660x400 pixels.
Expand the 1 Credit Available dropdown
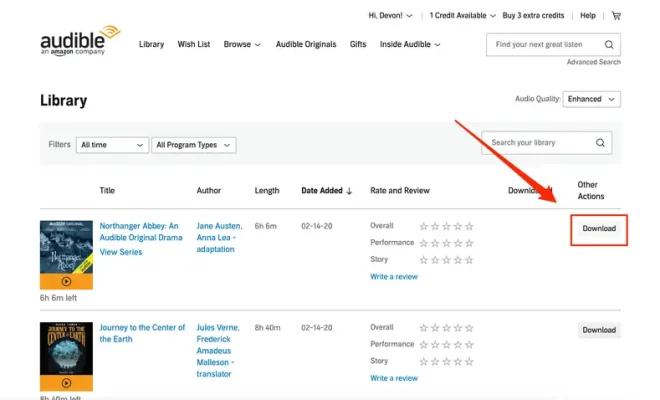[x=462, y=16]
